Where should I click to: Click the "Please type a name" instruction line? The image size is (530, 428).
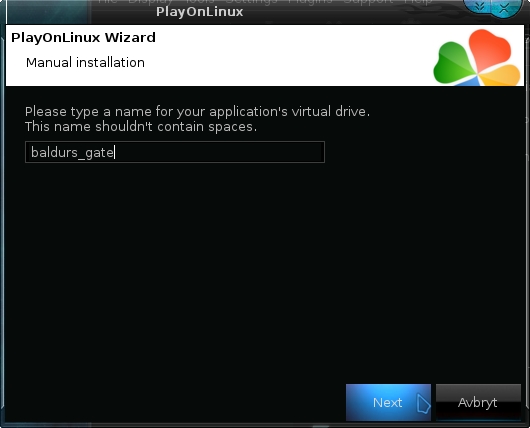click(197, 112)
